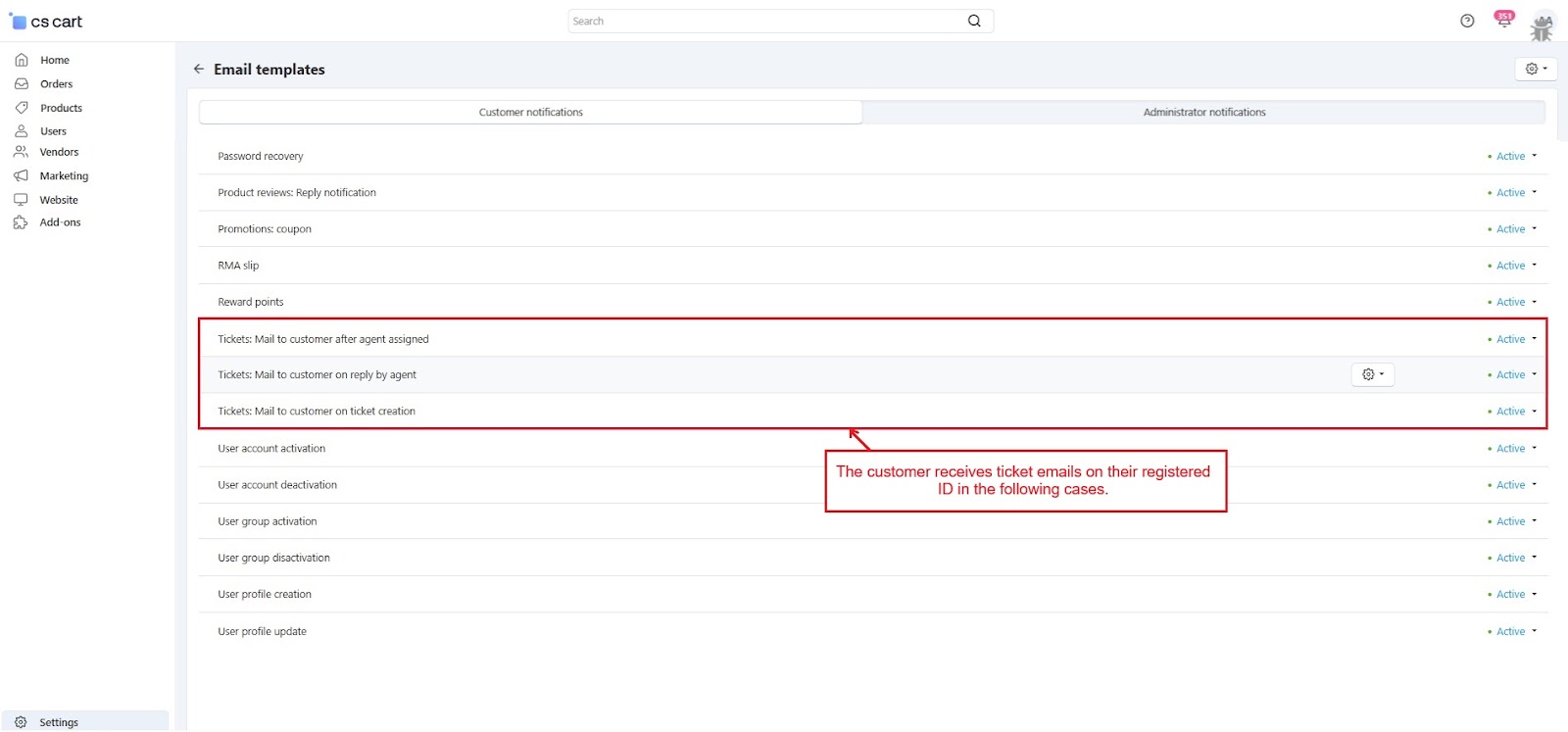Open page gear dropdown at top right
The image size is (1568, 732).
tap(1535, 69)
